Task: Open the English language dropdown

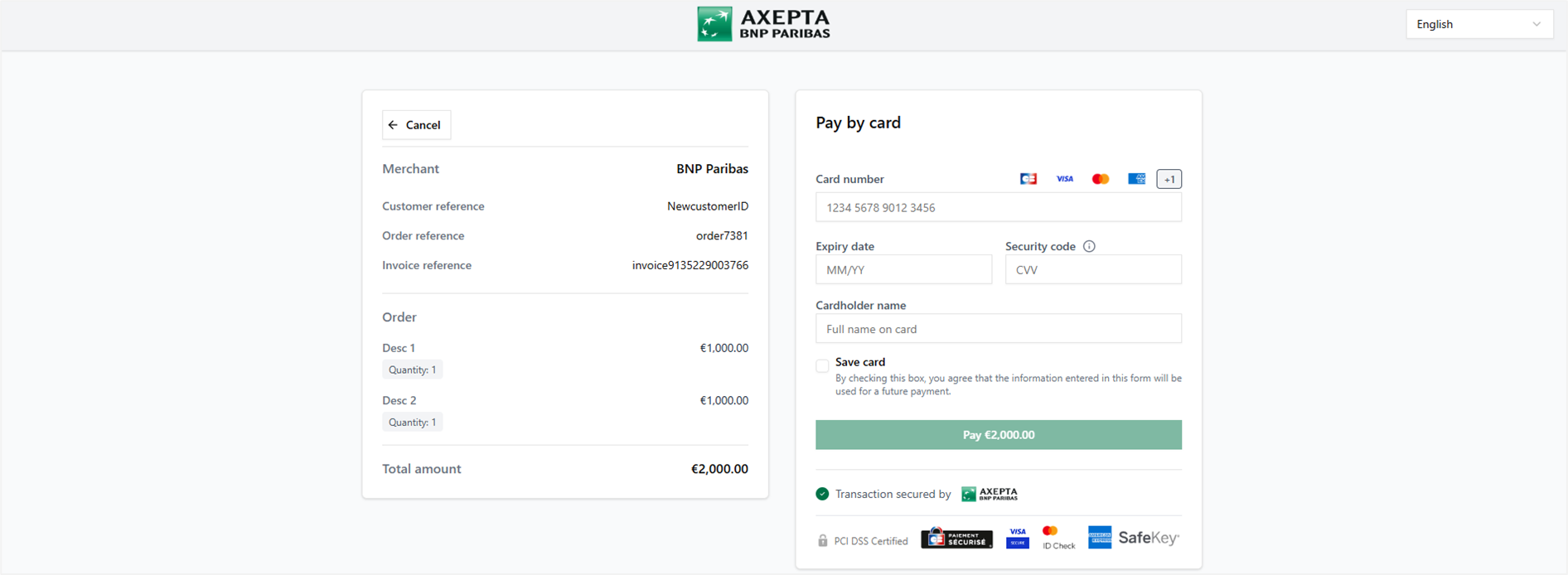Action: point(1478,24)
